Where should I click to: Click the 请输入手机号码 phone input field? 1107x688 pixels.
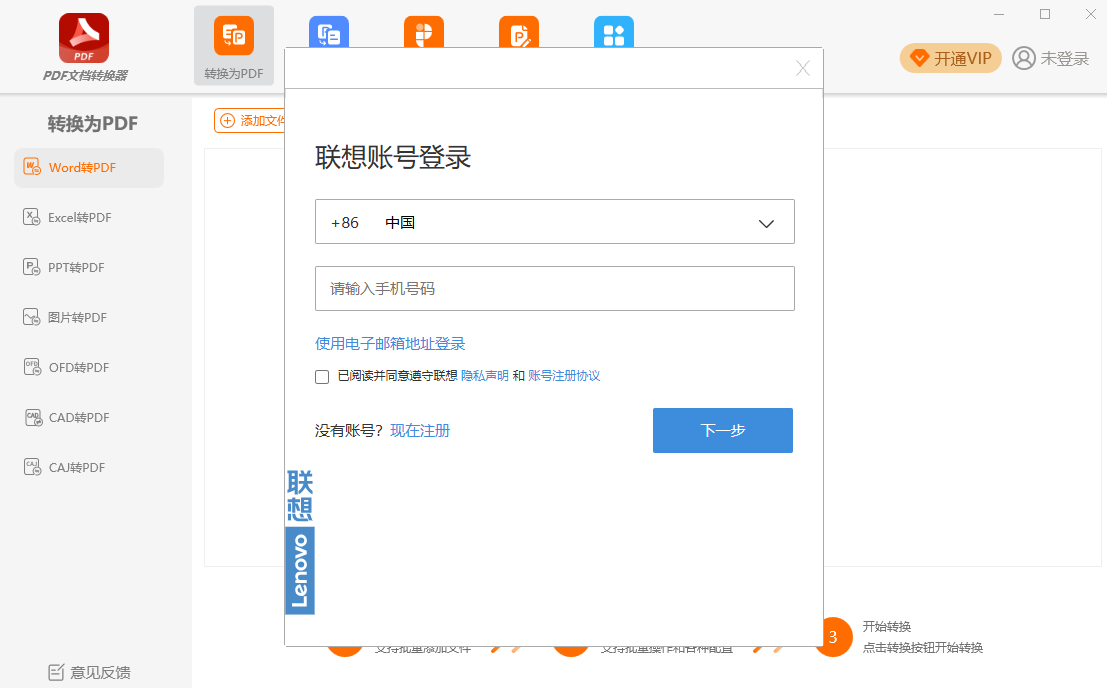555,289
